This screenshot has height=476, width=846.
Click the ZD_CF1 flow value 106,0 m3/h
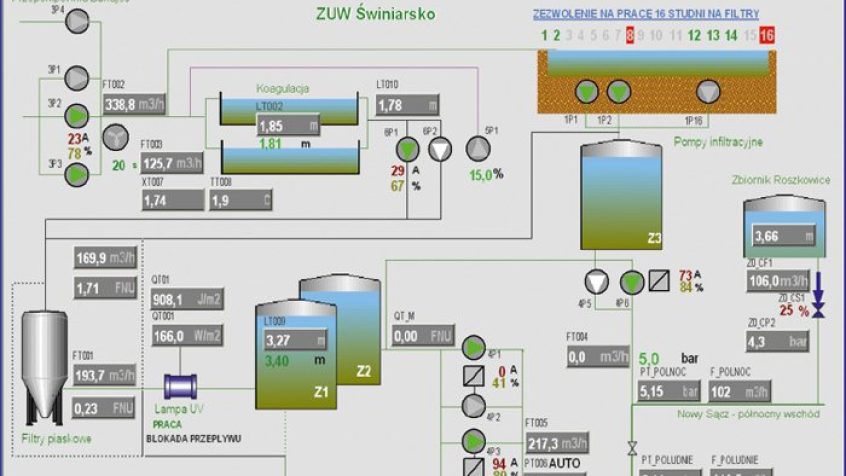pos(778,281)
